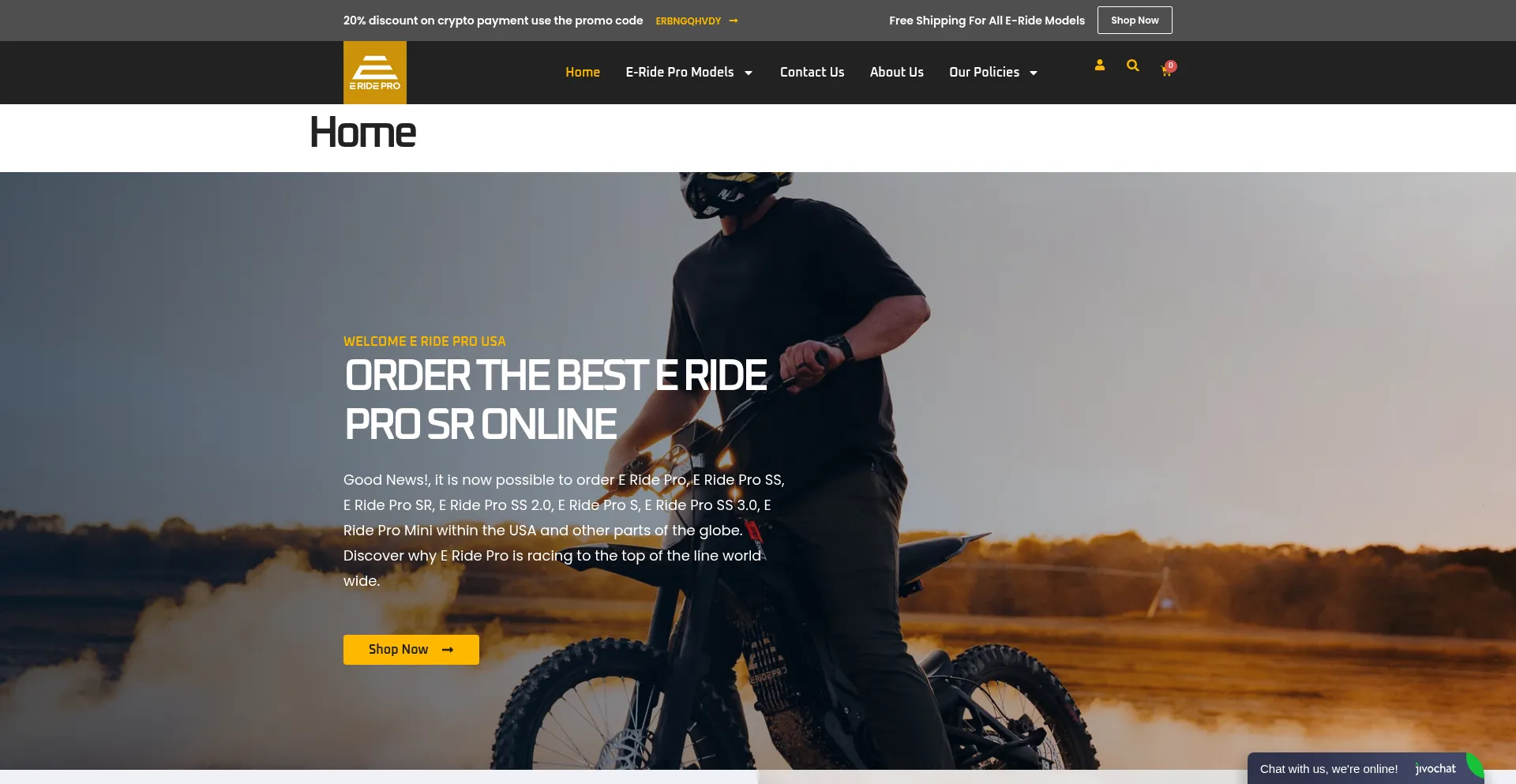Screen dimensions: 1516x784
Task: Click arrow inside yellow Shop Now button
Action: pyautogui.click(x=448, y=650)
